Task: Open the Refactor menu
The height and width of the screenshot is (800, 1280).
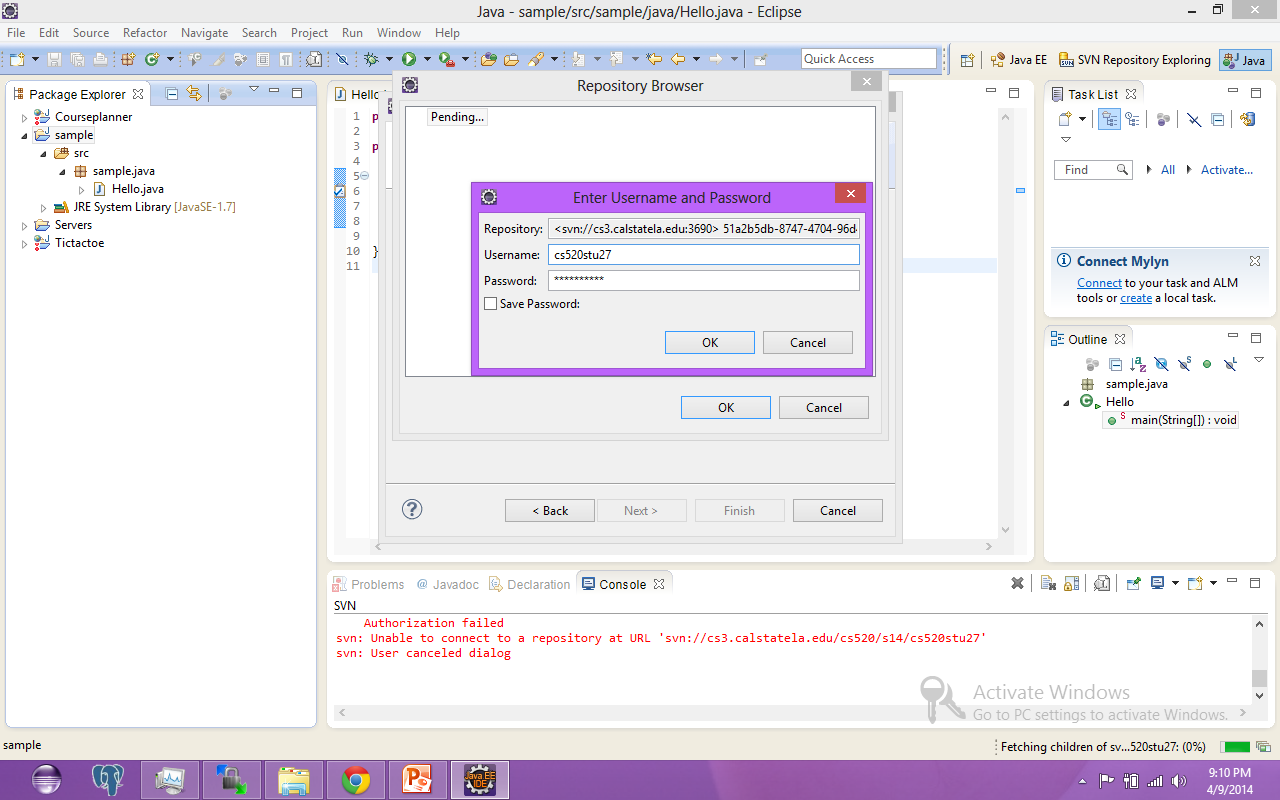Action: 145,33
